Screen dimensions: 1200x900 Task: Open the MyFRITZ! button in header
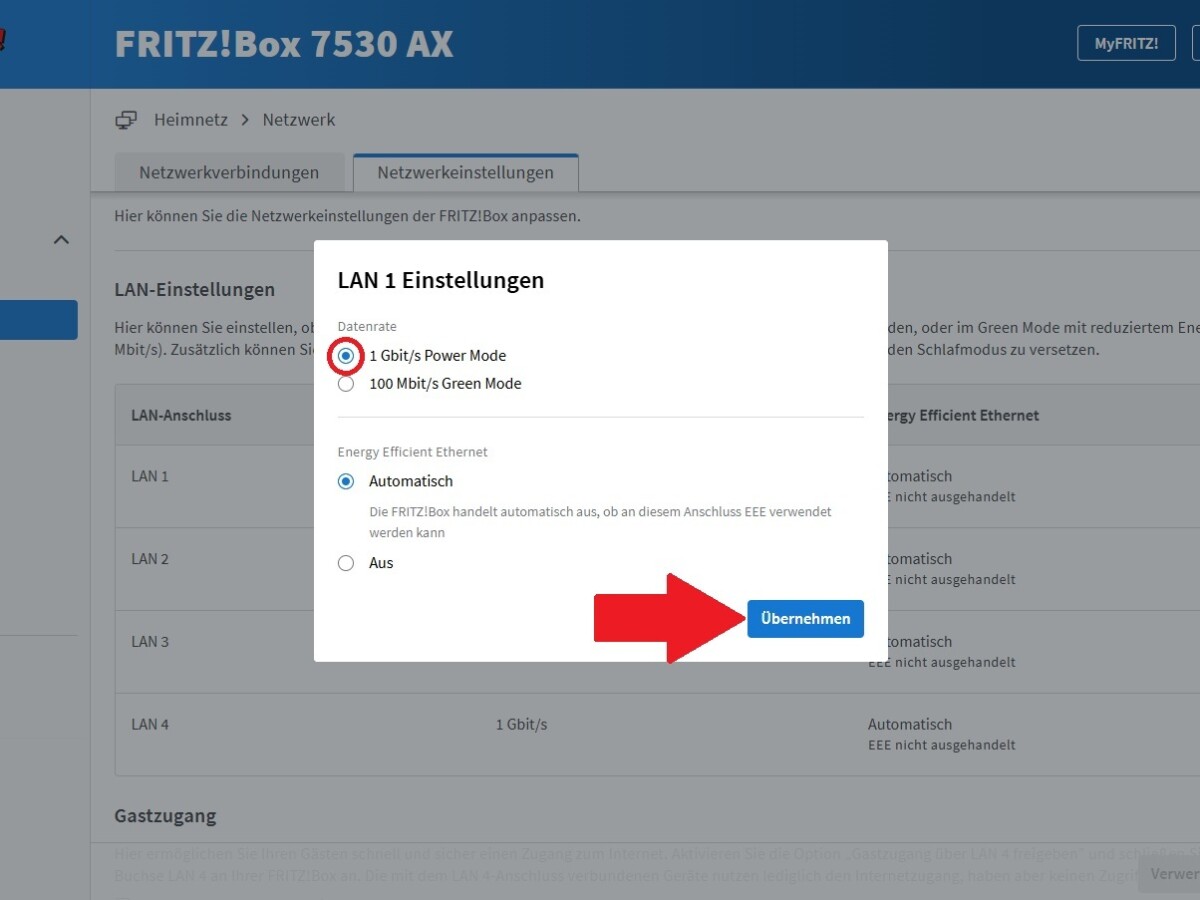[1126, 44]
